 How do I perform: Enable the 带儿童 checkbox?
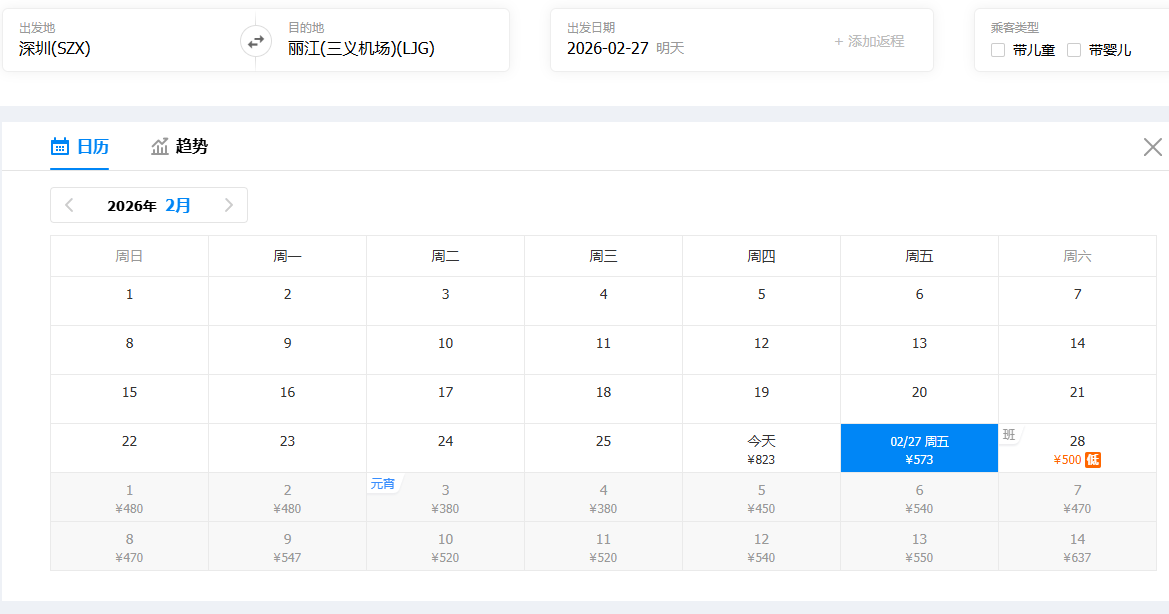tap(998, 50)
